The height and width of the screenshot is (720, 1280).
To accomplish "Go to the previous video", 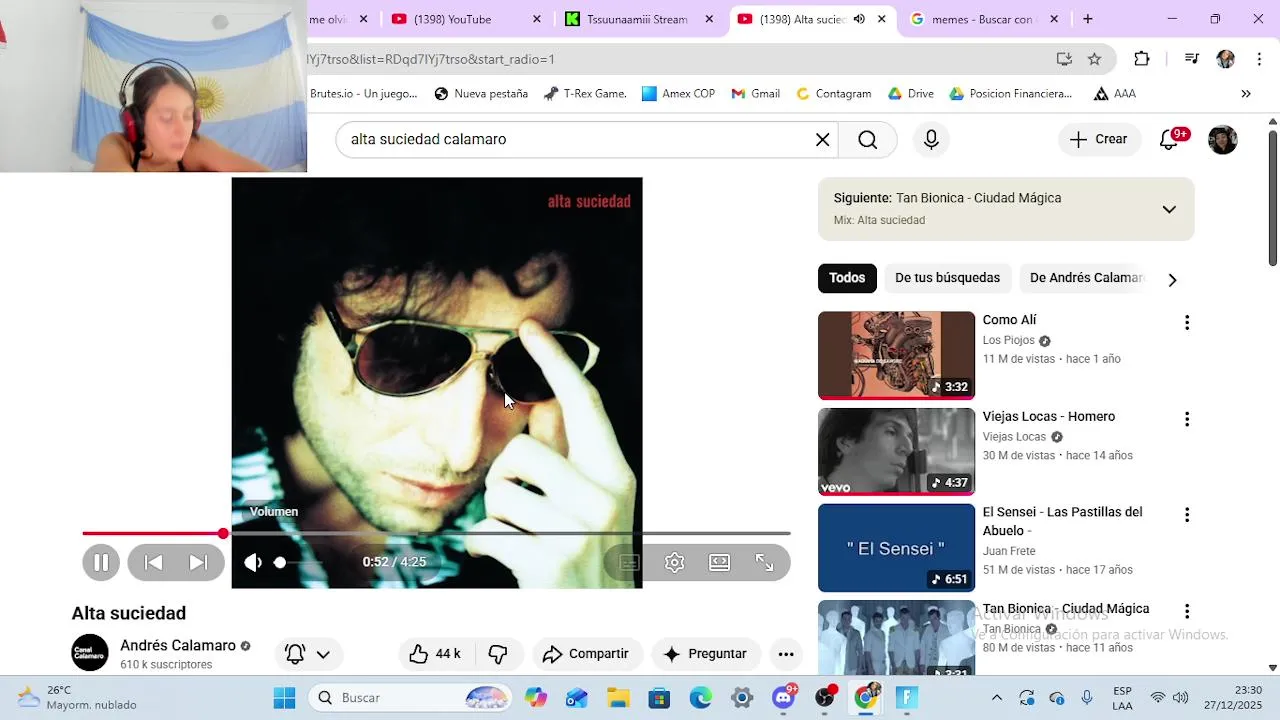I will click(x=153, y=562).
